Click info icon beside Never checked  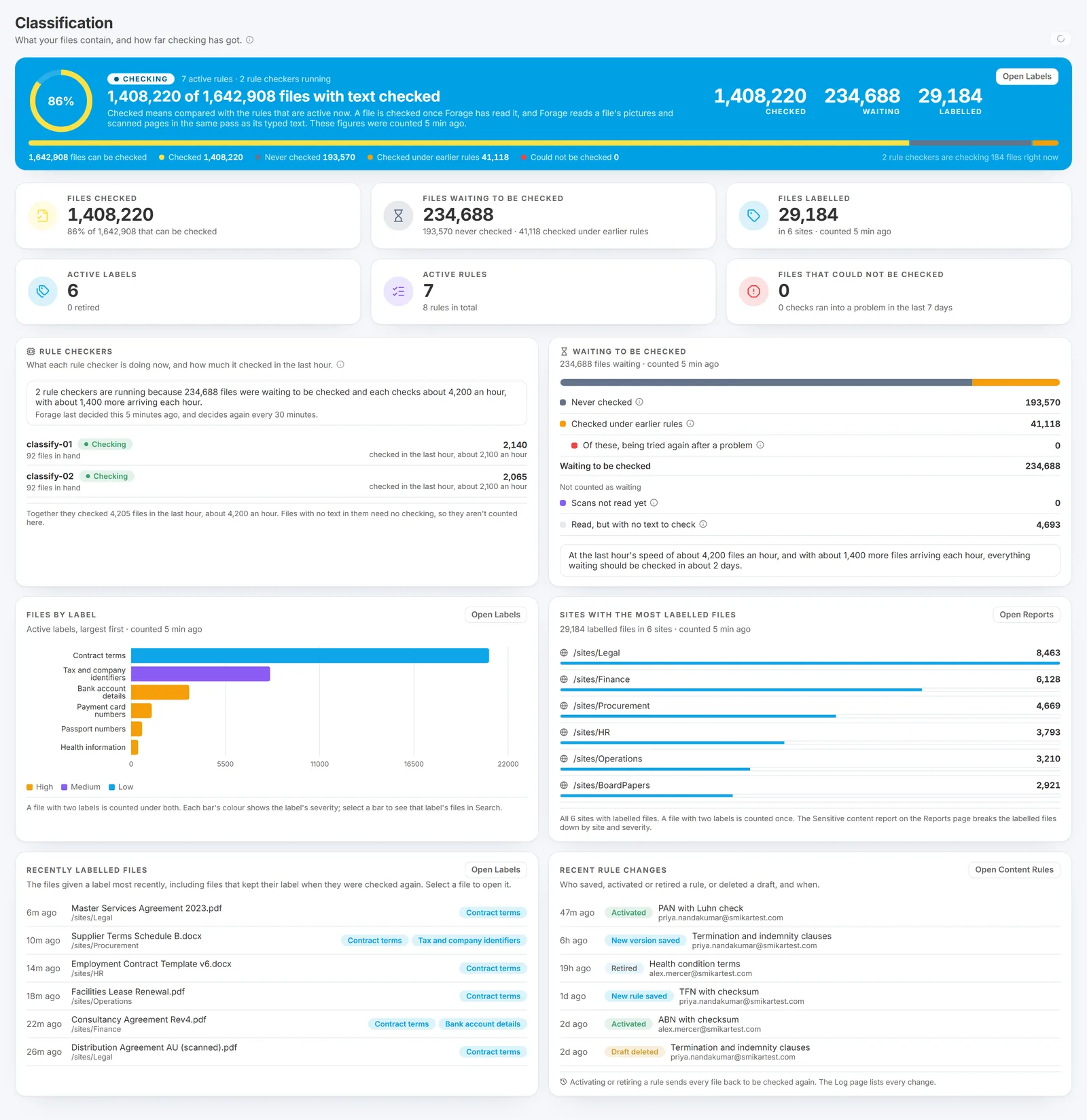tap(639, 402)
